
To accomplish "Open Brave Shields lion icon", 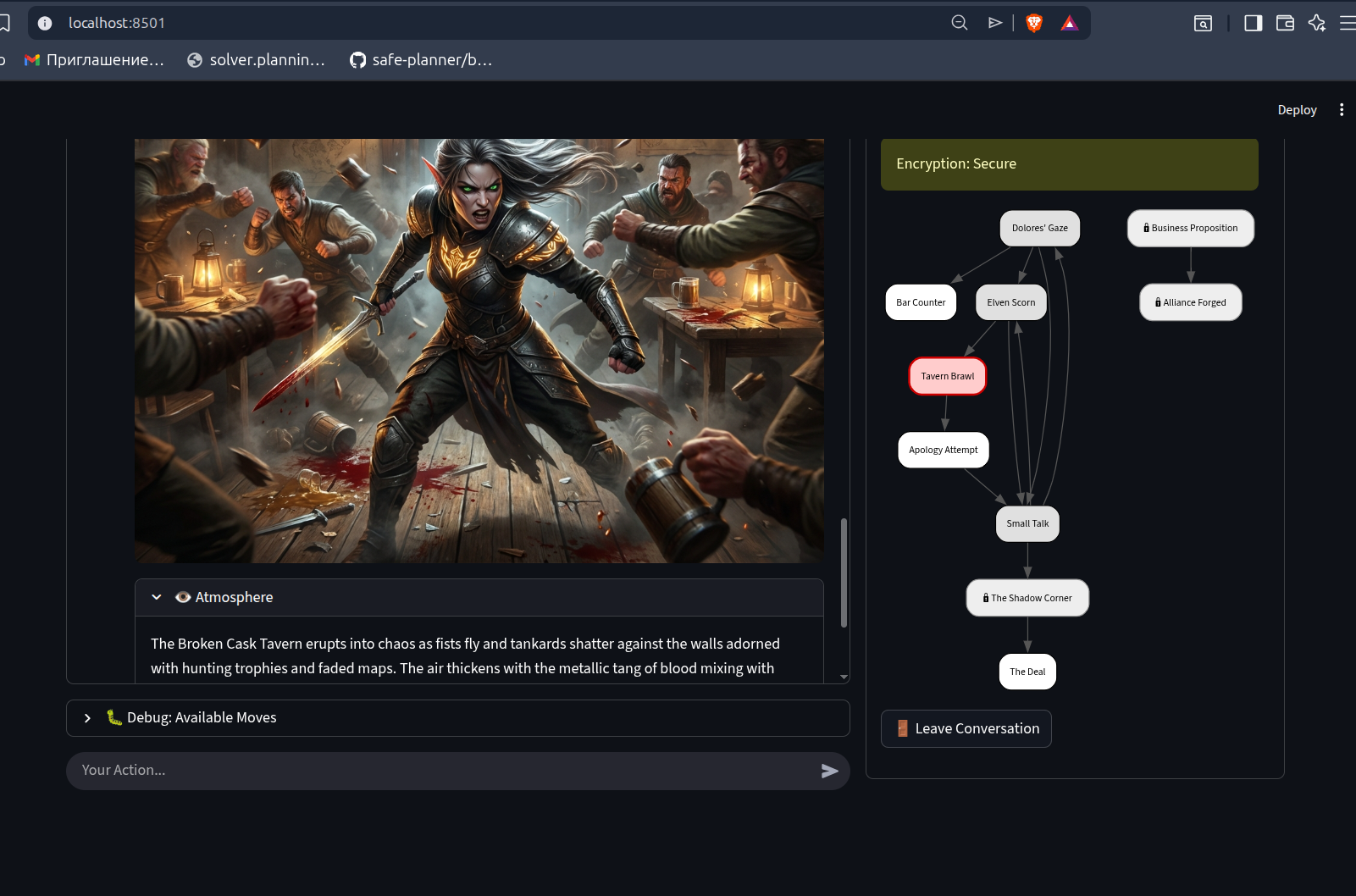I will [x=1034, y=23].
